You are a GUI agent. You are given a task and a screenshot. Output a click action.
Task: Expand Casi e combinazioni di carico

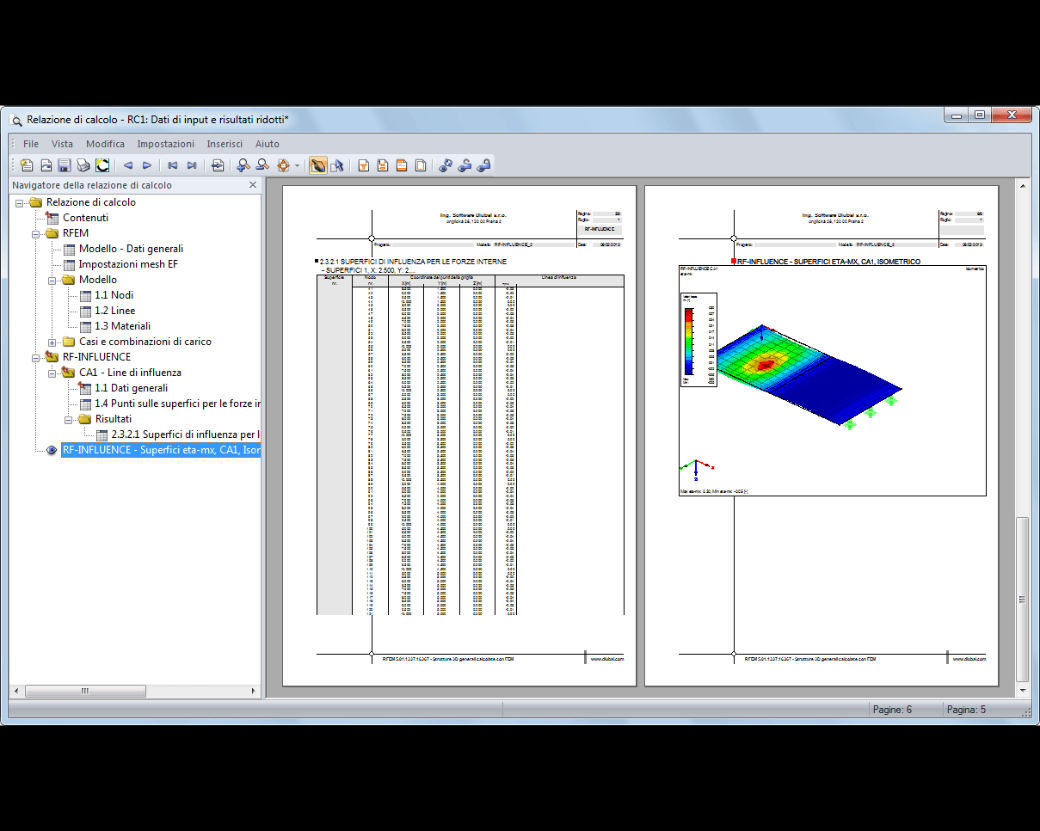(52, 342)
